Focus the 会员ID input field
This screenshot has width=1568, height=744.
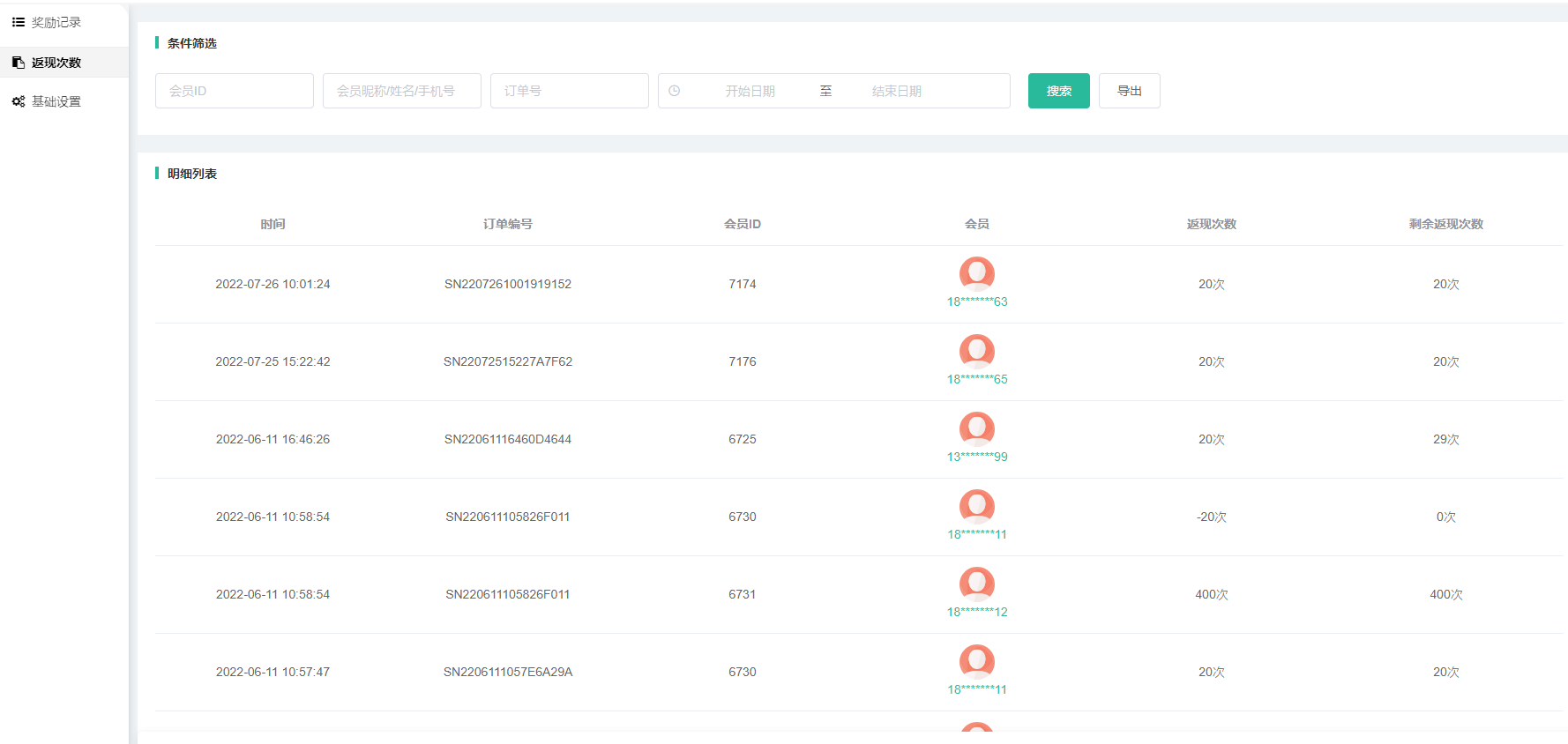pos(235,91)
